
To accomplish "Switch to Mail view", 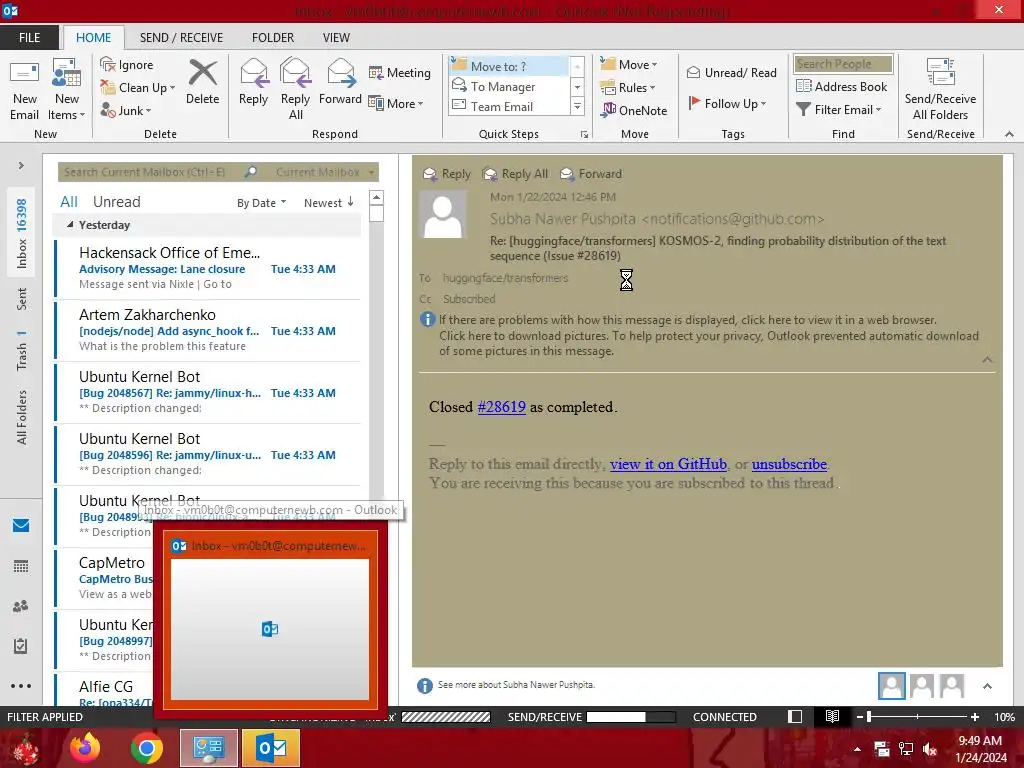I will [x=21, y=526].
